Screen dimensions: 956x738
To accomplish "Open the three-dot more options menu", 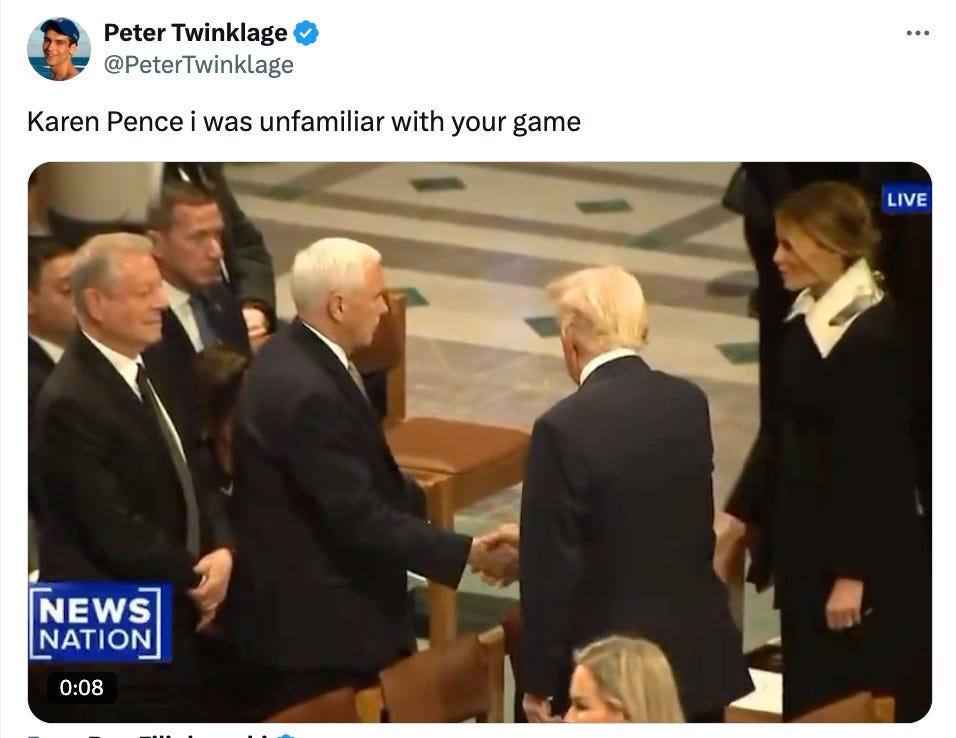I will [918, 33].
